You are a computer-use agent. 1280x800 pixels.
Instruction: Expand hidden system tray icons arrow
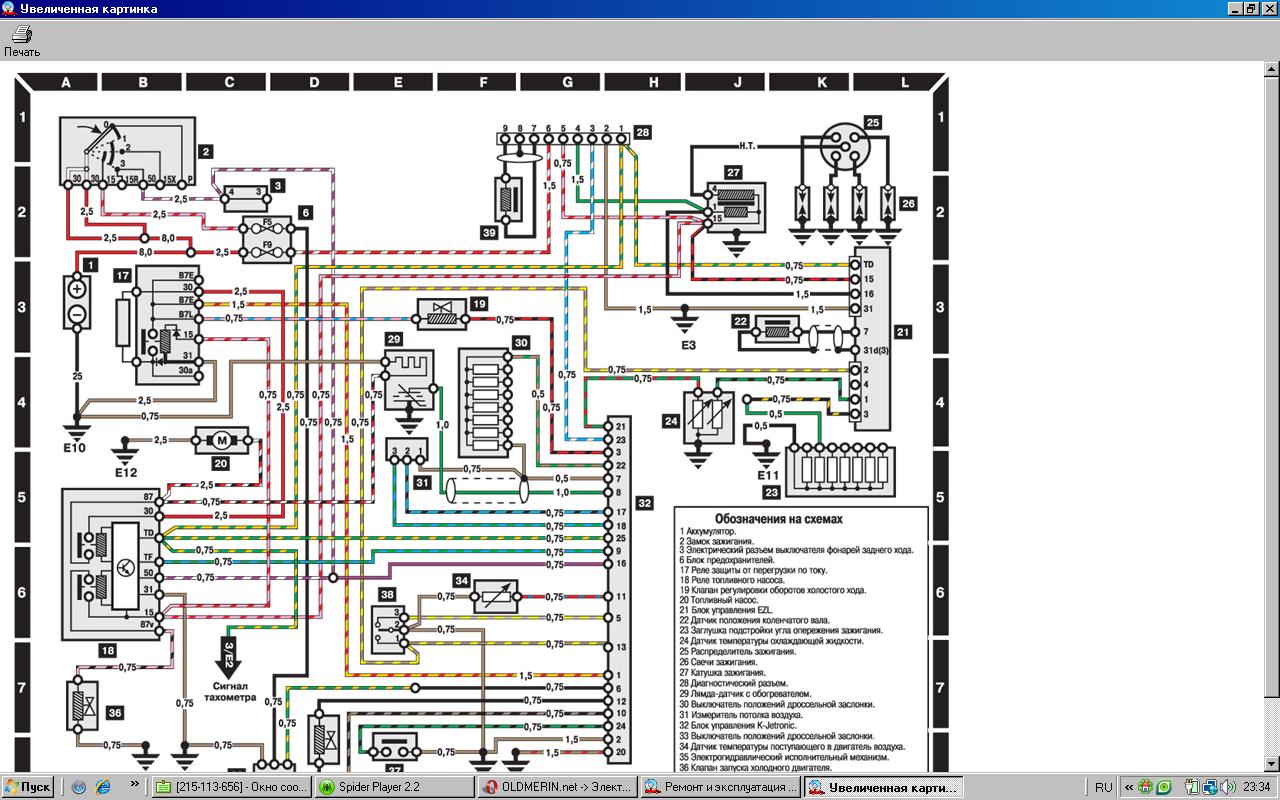(x=1128, y=787)
